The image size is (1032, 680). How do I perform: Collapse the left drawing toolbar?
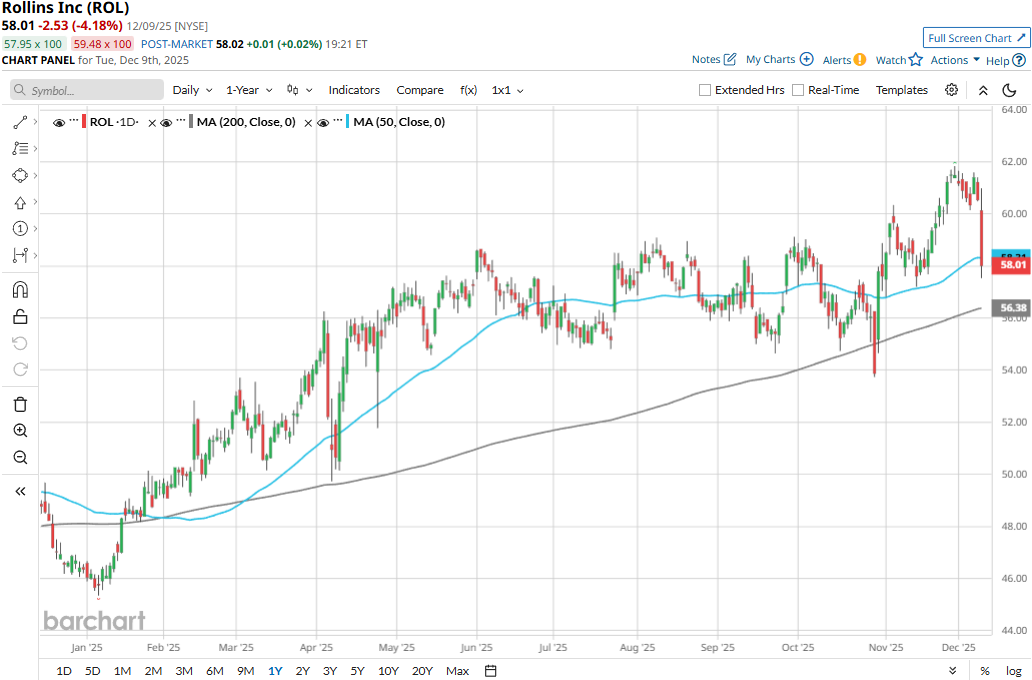(20, 491)
